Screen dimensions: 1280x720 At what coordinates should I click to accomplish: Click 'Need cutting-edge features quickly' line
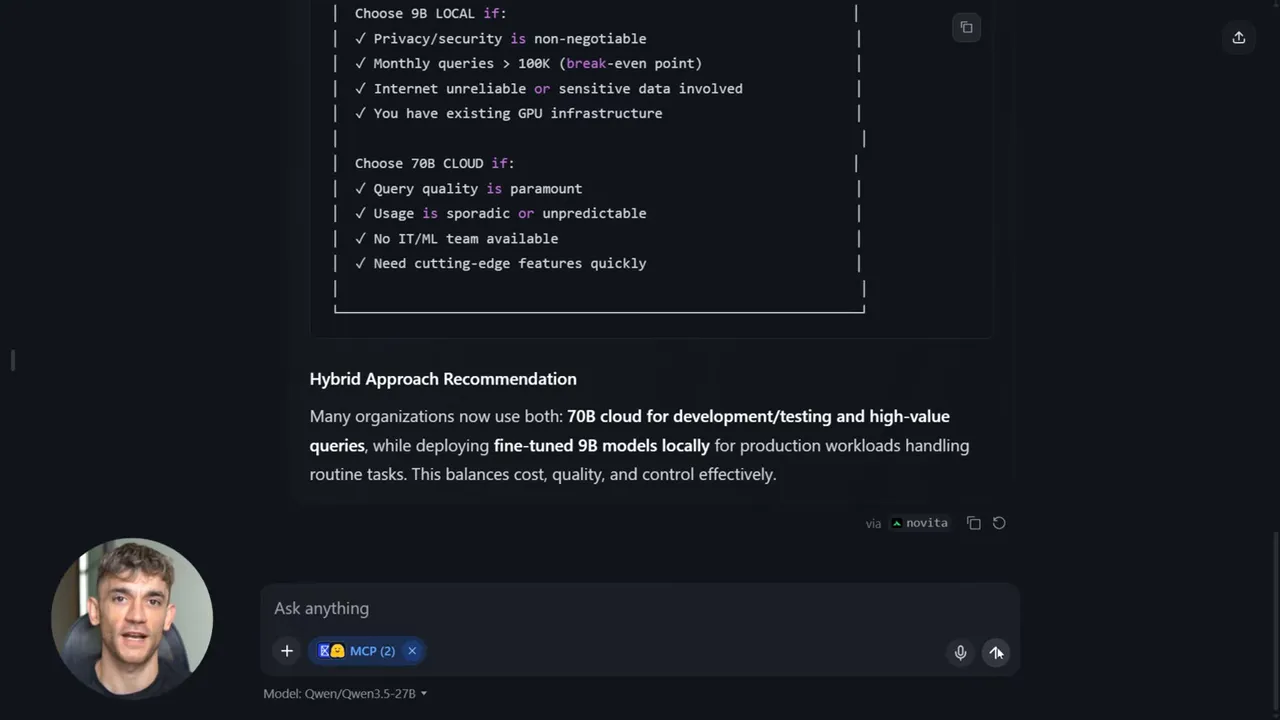(500, 263)
